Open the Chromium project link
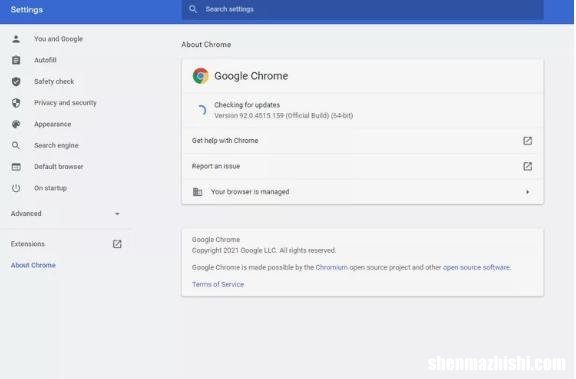576x379 pixels. tap(331, 267)
